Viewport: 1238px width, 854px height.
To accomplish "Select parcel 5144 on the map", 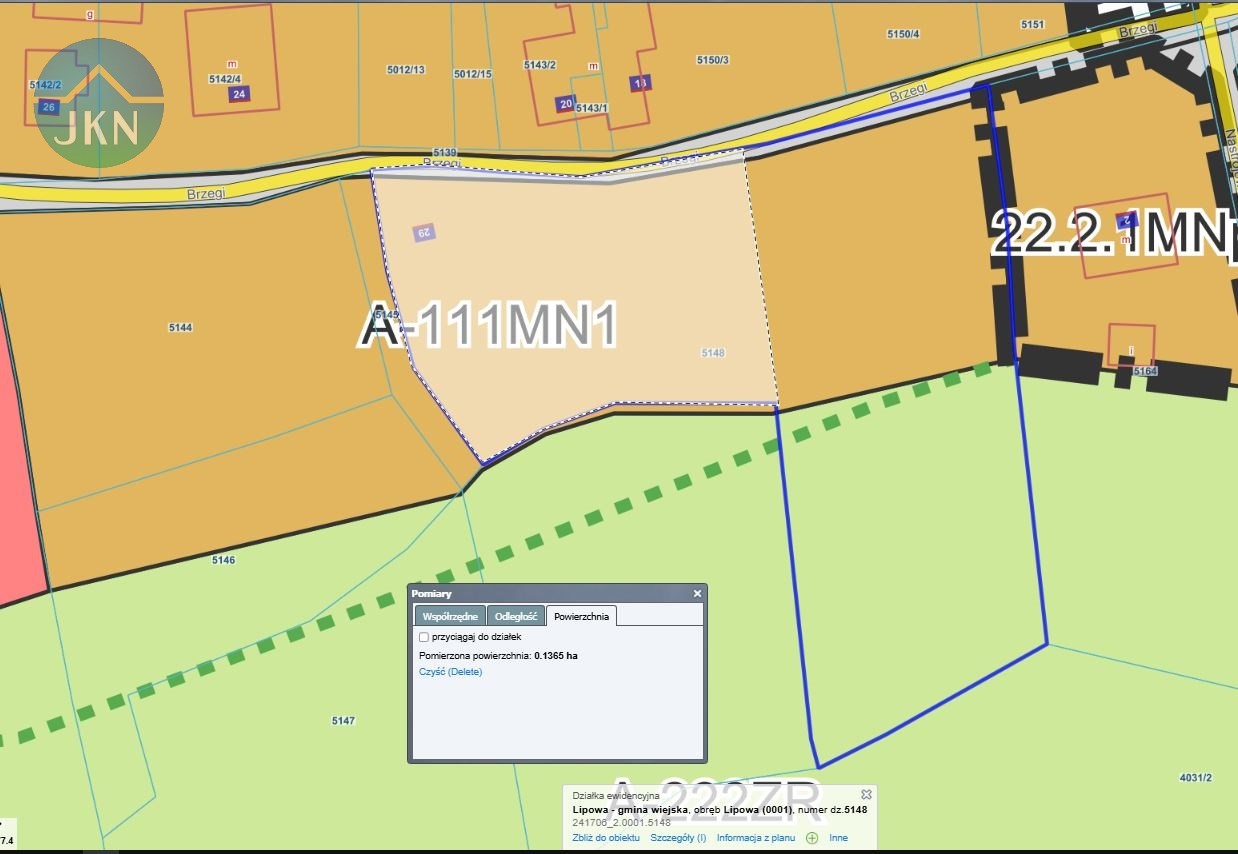I will [180, 327].
